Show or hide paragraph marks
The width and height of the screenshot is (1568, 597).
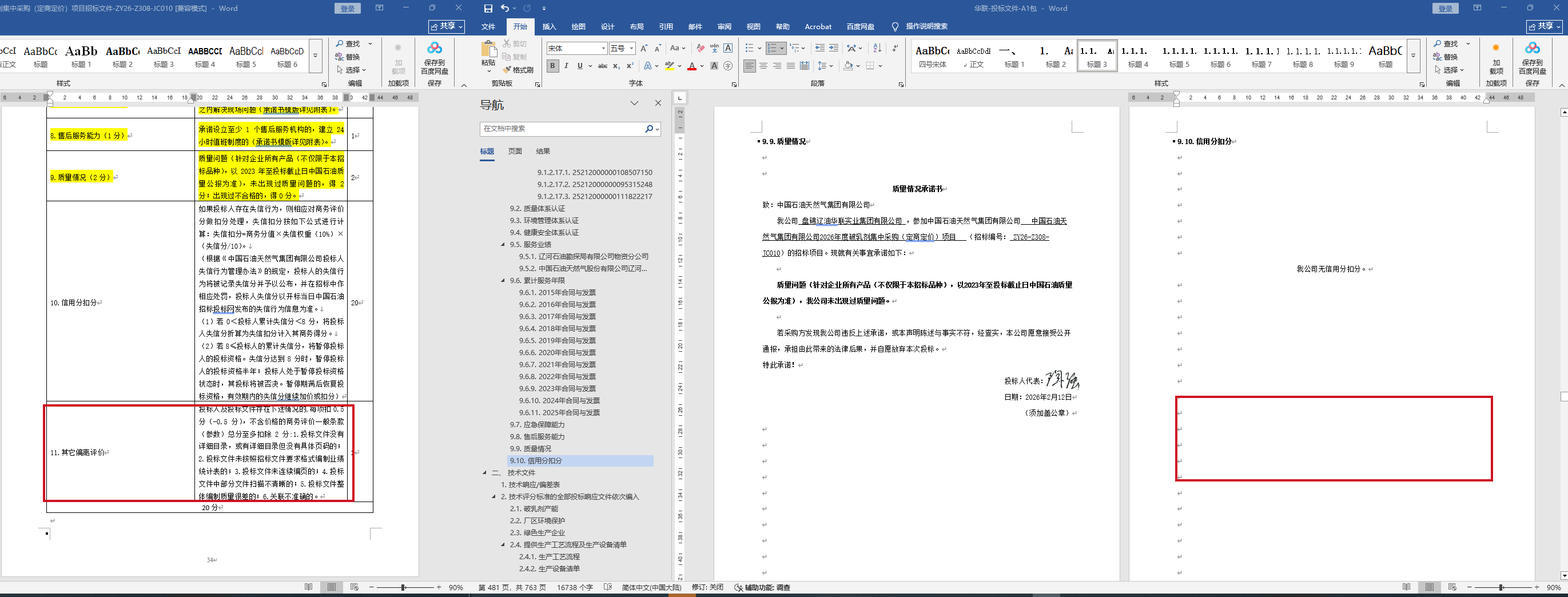[895, 48]
